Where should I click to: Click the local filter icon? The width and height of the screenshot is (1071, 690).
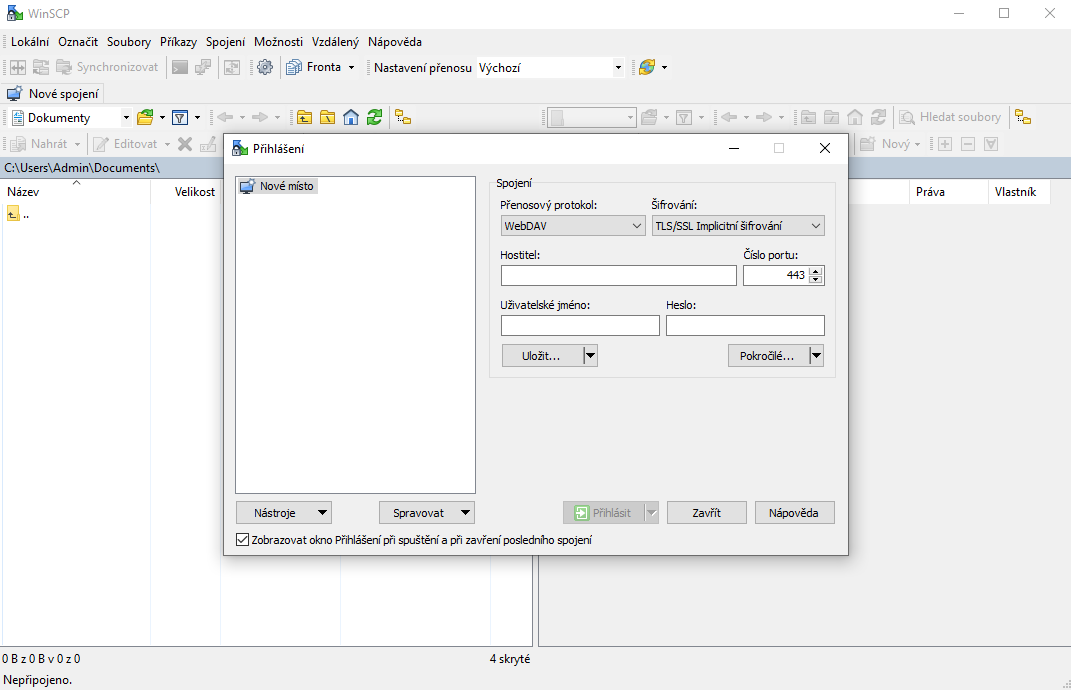180,118
